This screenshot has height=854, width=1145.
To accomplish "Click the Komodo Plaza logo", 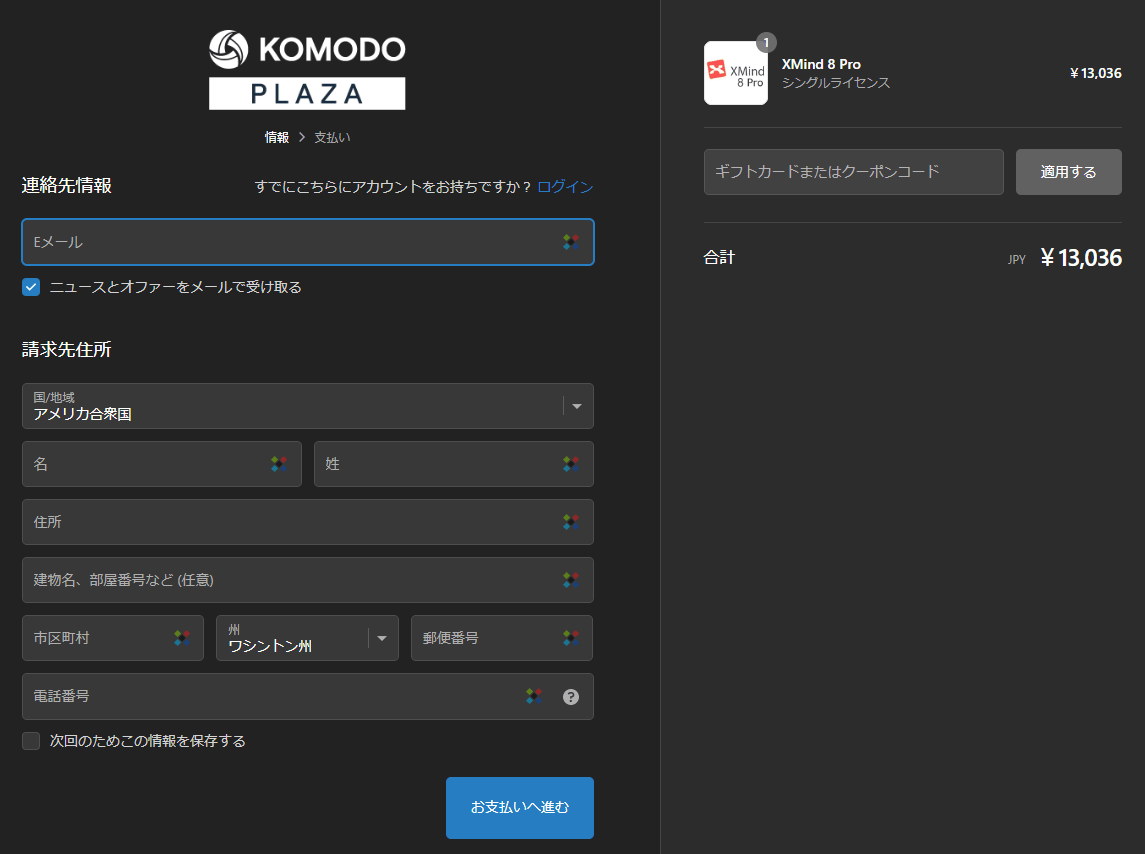I will [307, 70].
